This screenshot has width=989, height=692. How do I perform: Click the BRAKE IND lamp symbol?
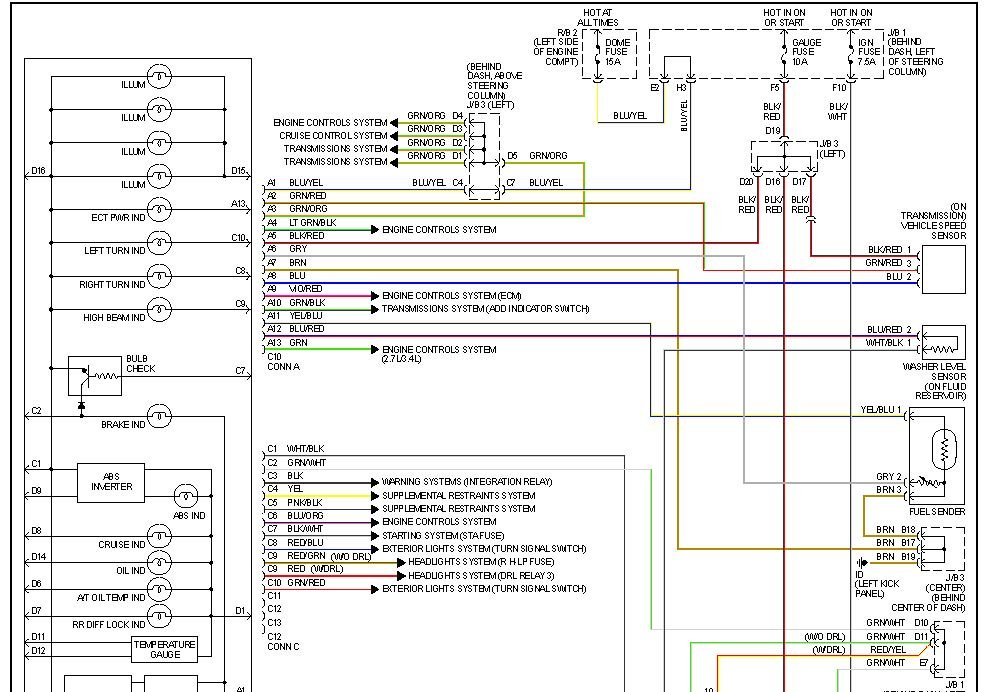pos(160,417)
